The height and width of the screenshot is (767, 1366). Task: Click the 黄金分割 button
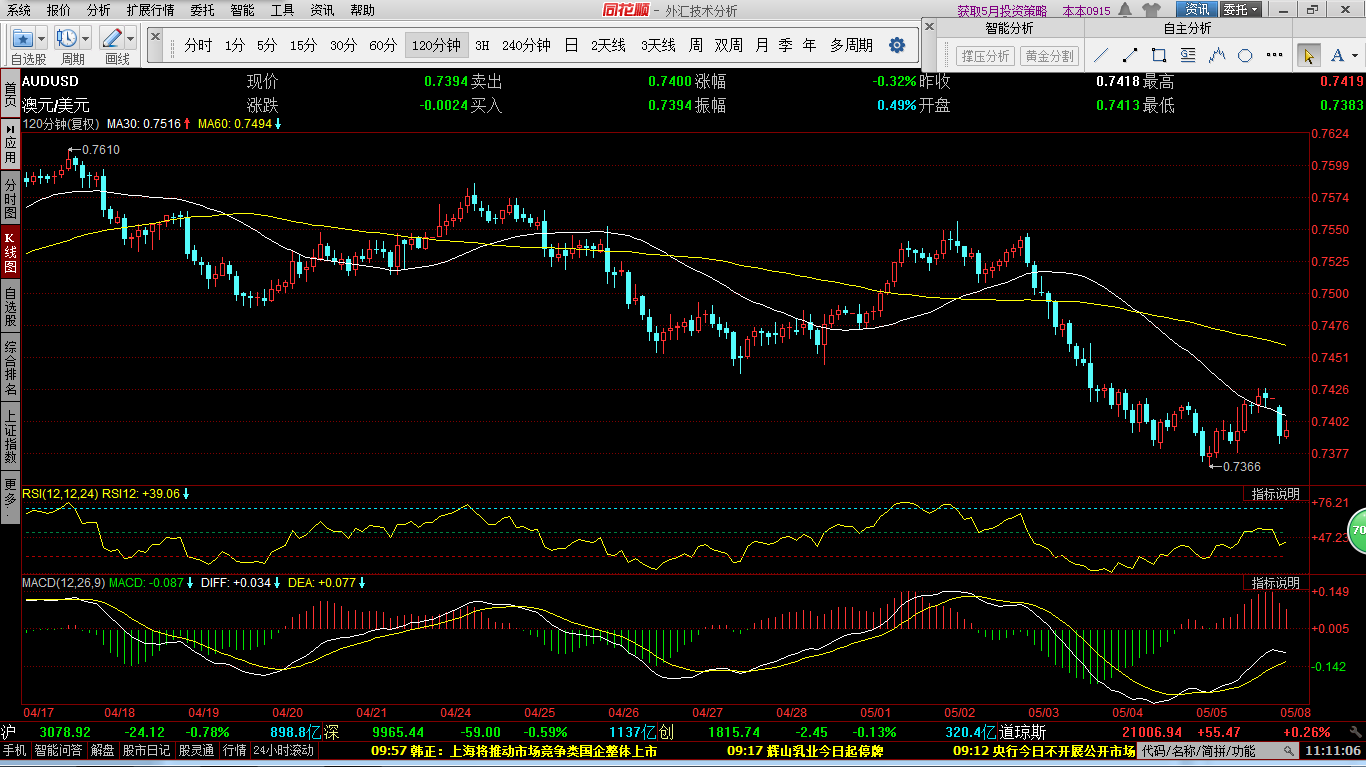pos(1049,56)
